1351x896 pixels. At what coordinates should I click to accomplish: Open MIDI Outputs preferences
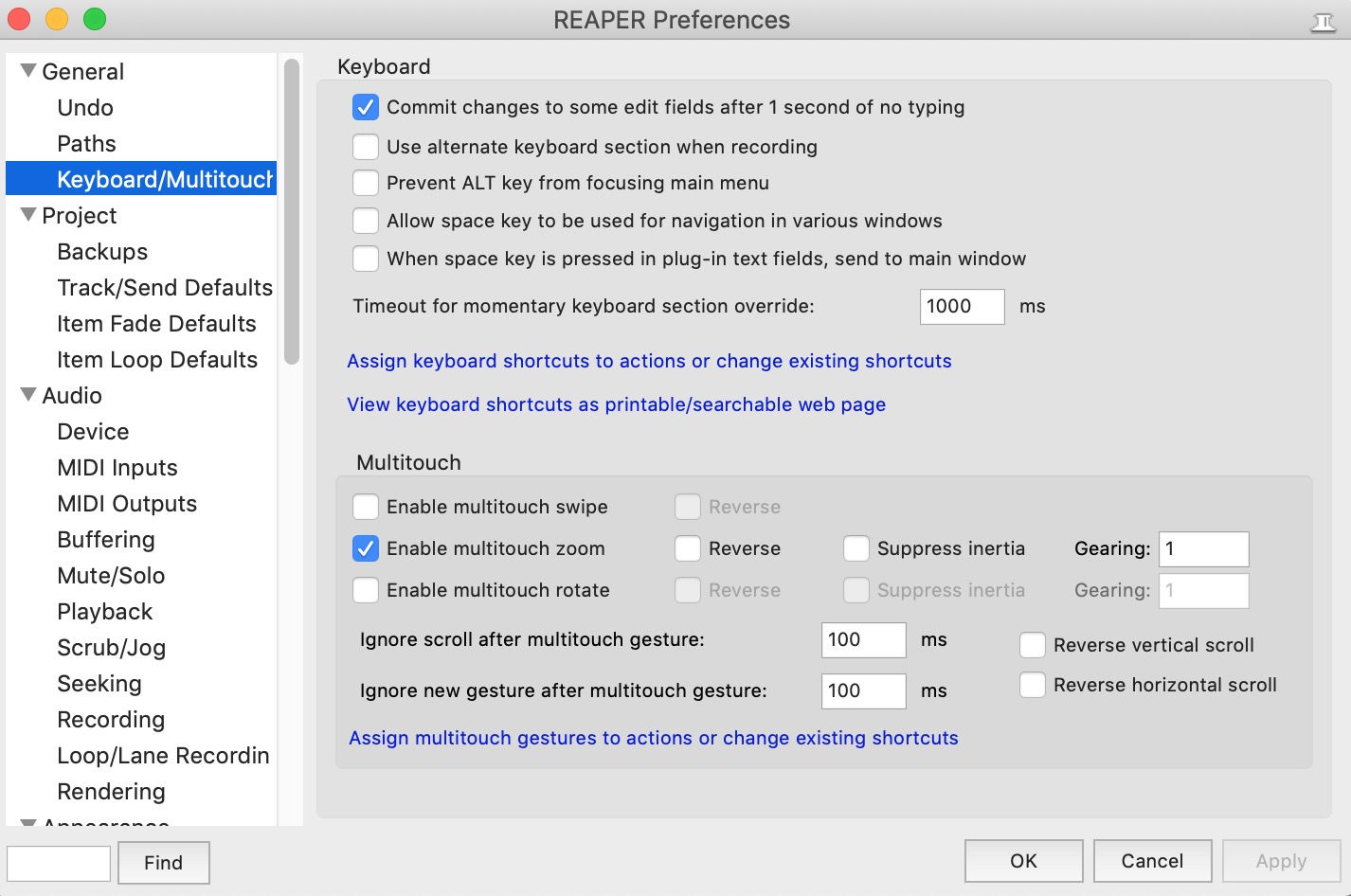click(127, 504)
